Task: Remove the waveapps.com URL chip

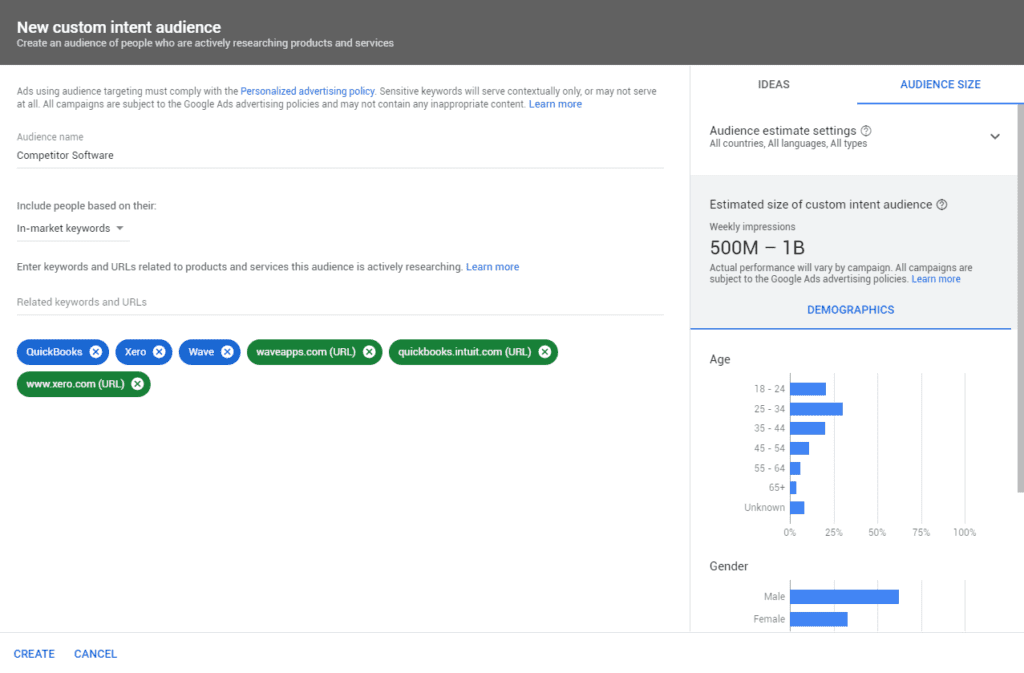Action: [369, 352]
